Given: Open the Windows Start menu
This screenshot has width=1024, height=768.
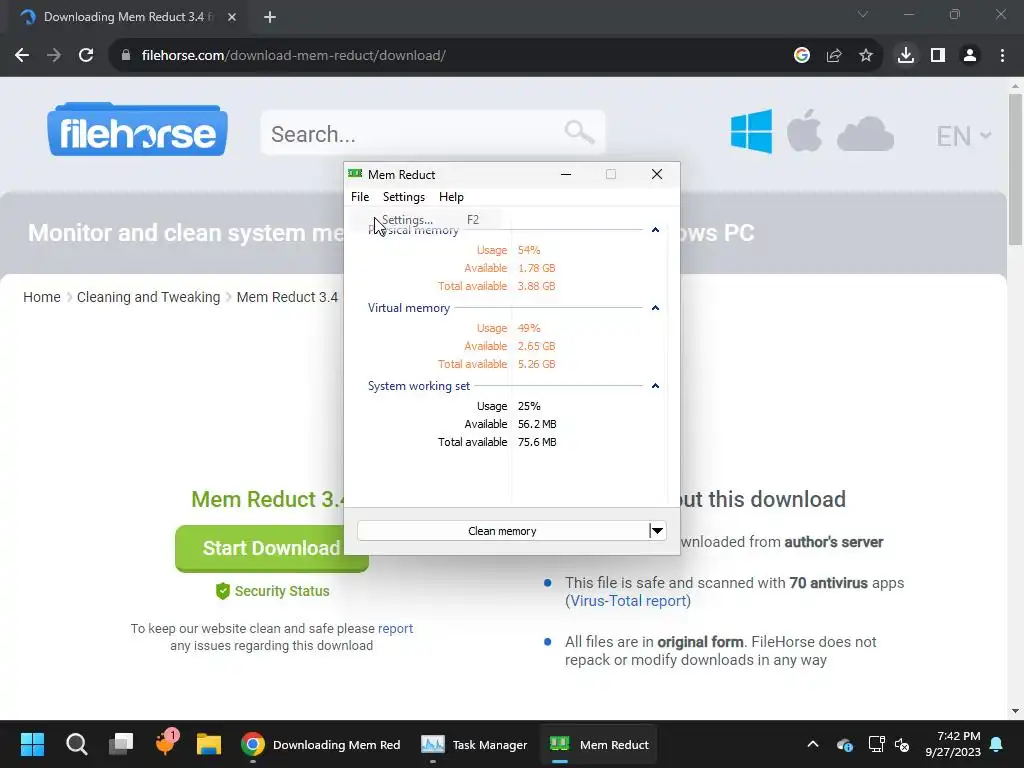Looking at the screenshot, I should click(32, 744).
